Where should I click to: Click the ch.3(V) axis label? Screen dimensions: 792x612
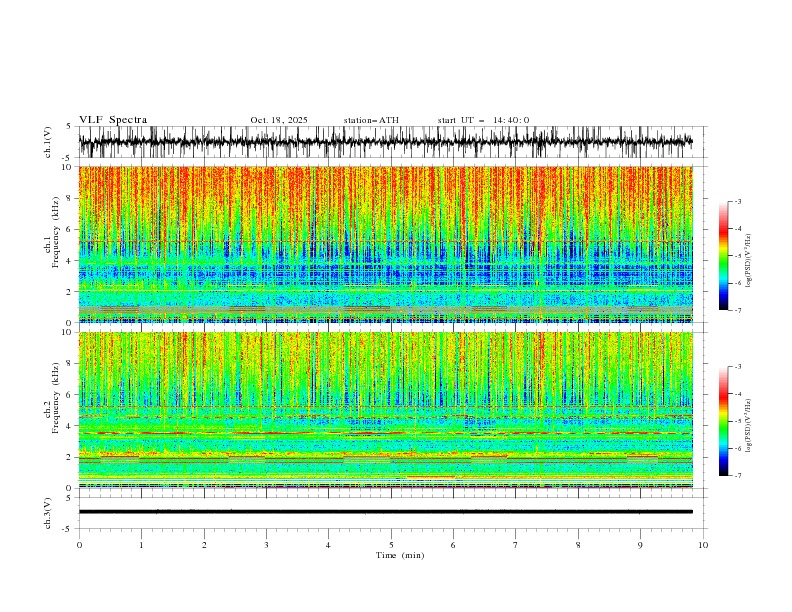click(48, 513)
